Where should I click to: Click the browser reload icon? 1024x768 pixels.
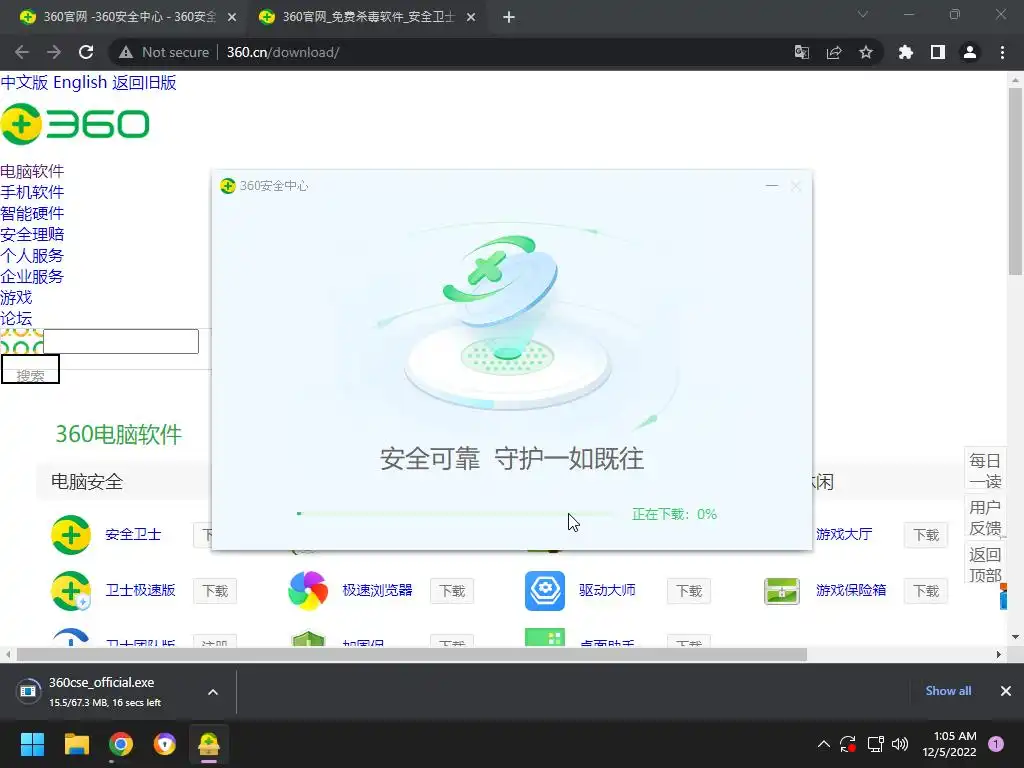point(86,52)
